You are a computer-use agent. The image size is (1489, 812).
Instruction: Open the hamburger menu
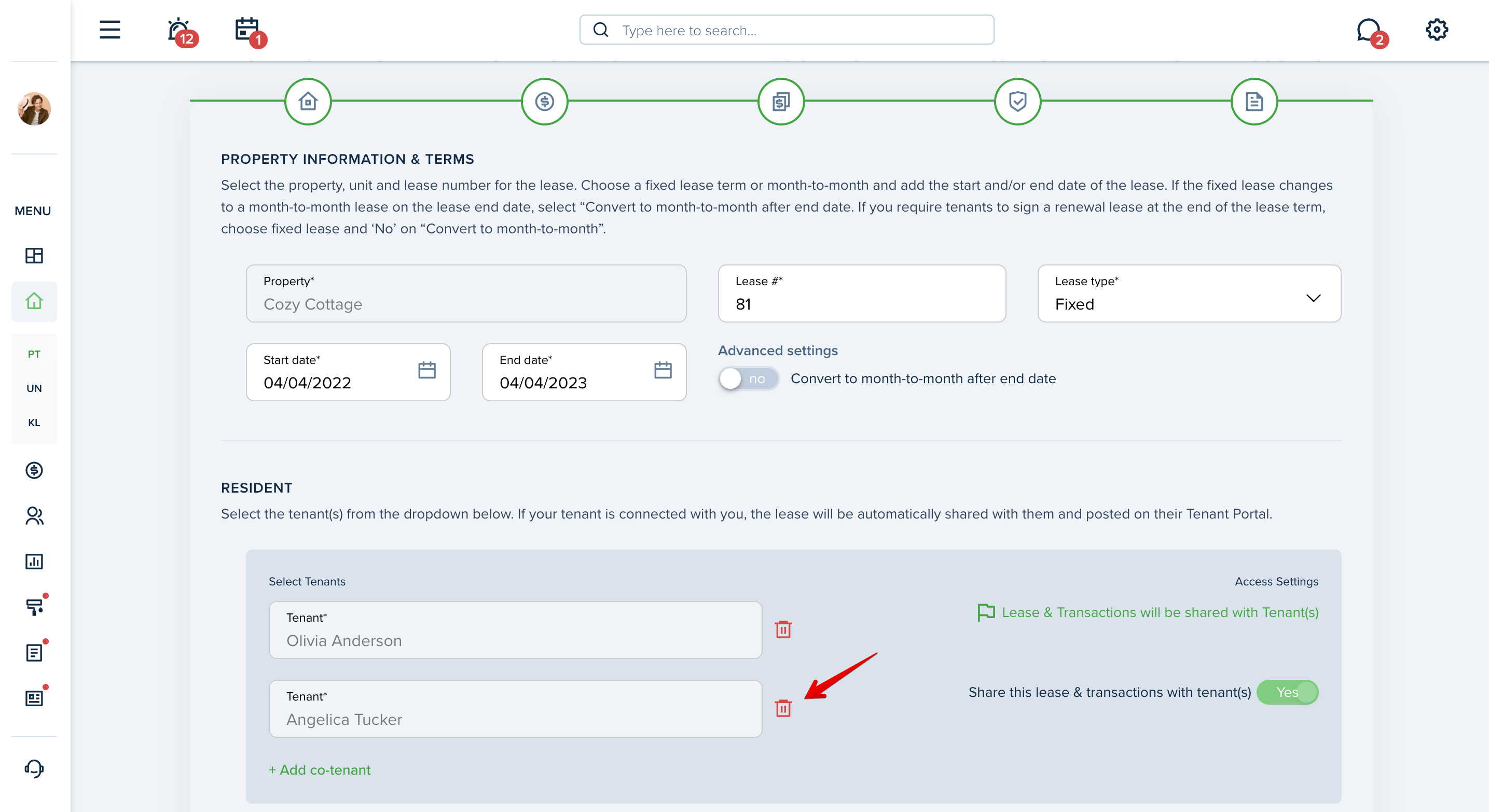tap(109, 30)
